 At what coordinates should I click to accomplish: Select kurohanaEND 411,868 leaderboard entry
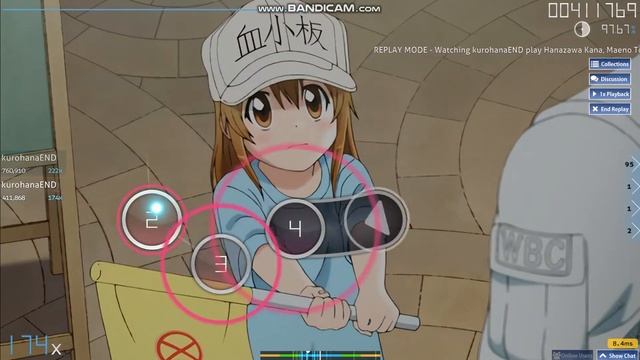pos(32,191)
